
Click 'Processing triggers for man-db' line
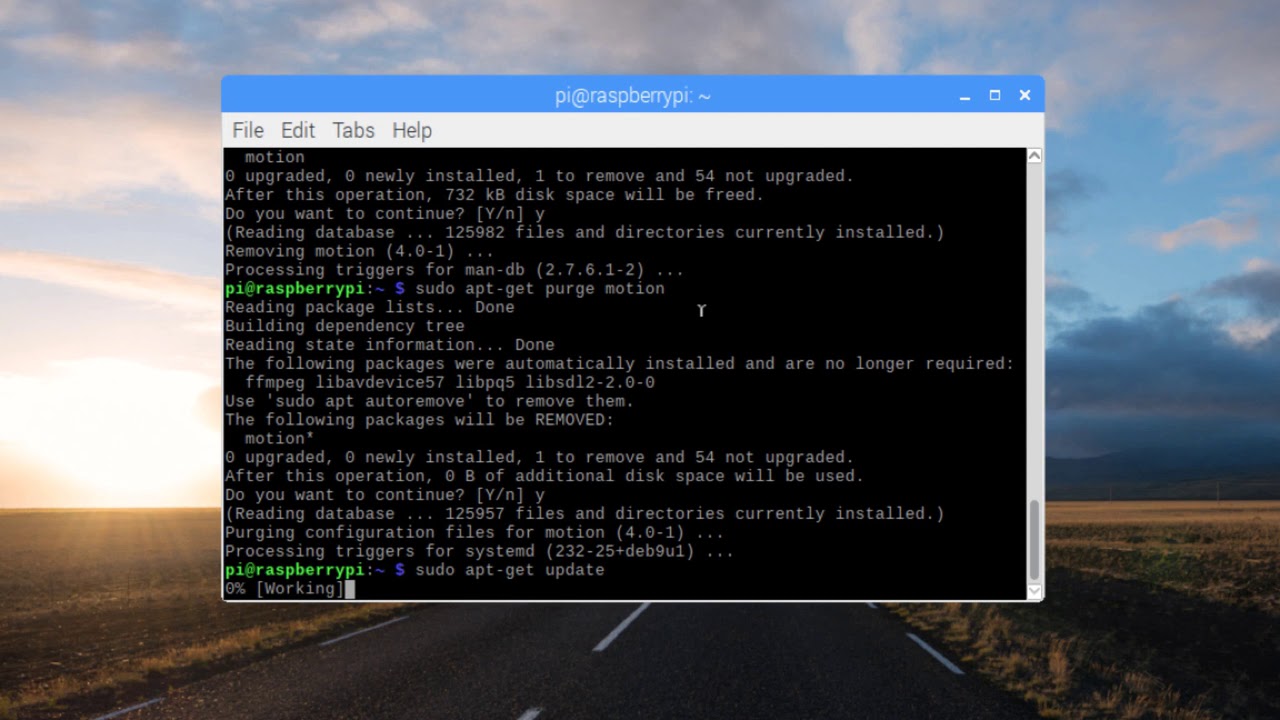point(455,270)
